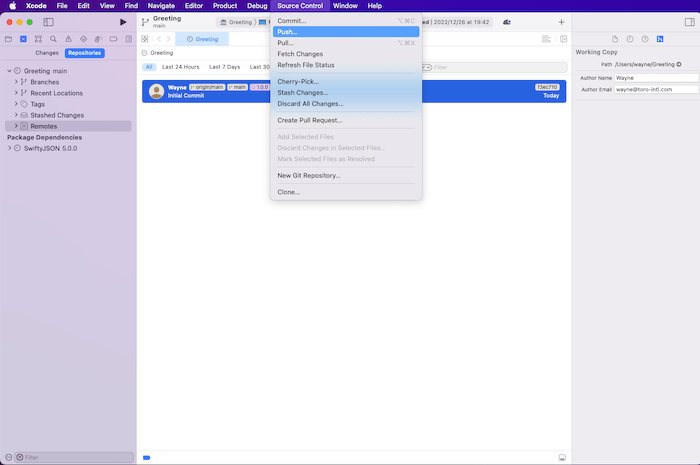Toggle the left navigator sidebar

point(48,21)
